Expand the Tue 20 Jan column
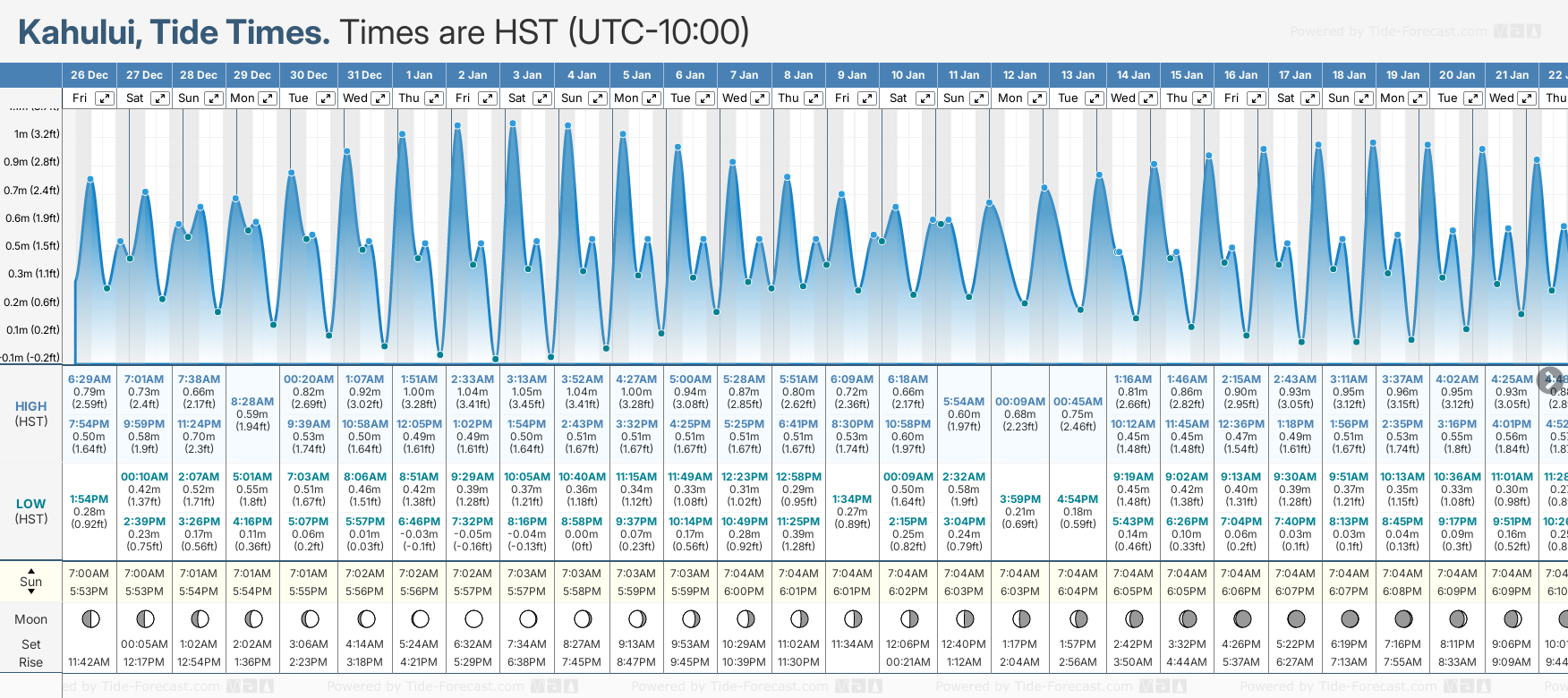 (1472, 98)
